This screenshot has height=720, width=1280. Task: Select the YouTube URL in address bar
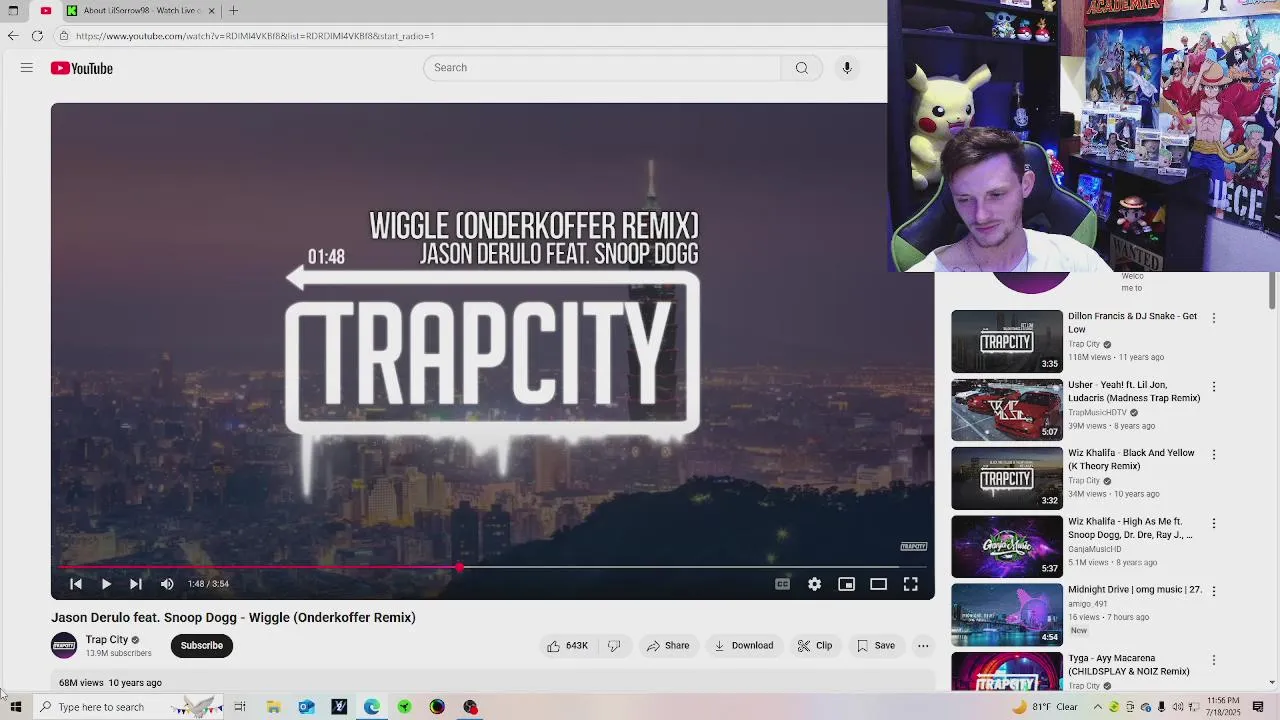pos(255,36)
